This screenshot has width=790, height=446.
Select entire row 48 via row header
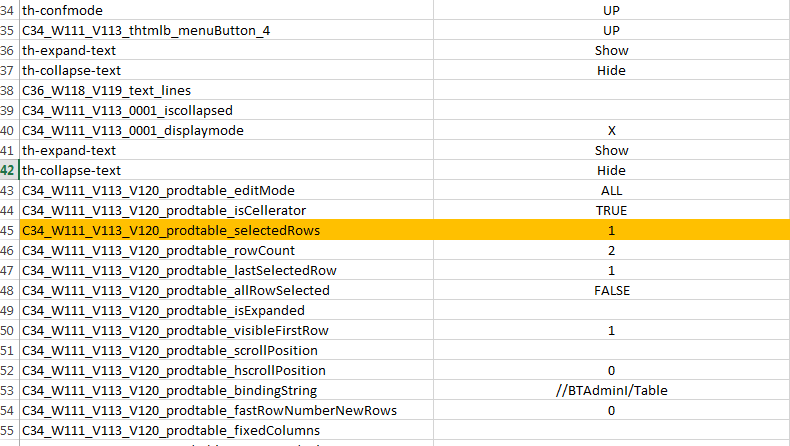point(9,290)
